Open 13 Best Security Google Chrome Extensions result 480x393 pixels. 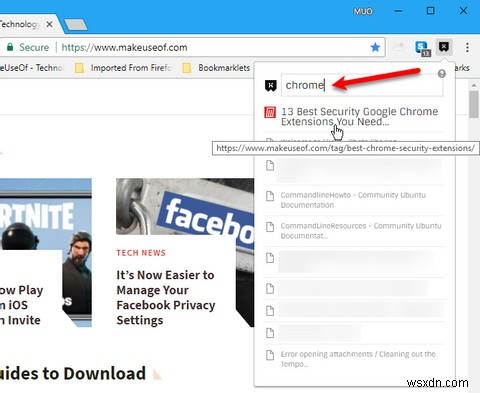(x=359, y=116)
